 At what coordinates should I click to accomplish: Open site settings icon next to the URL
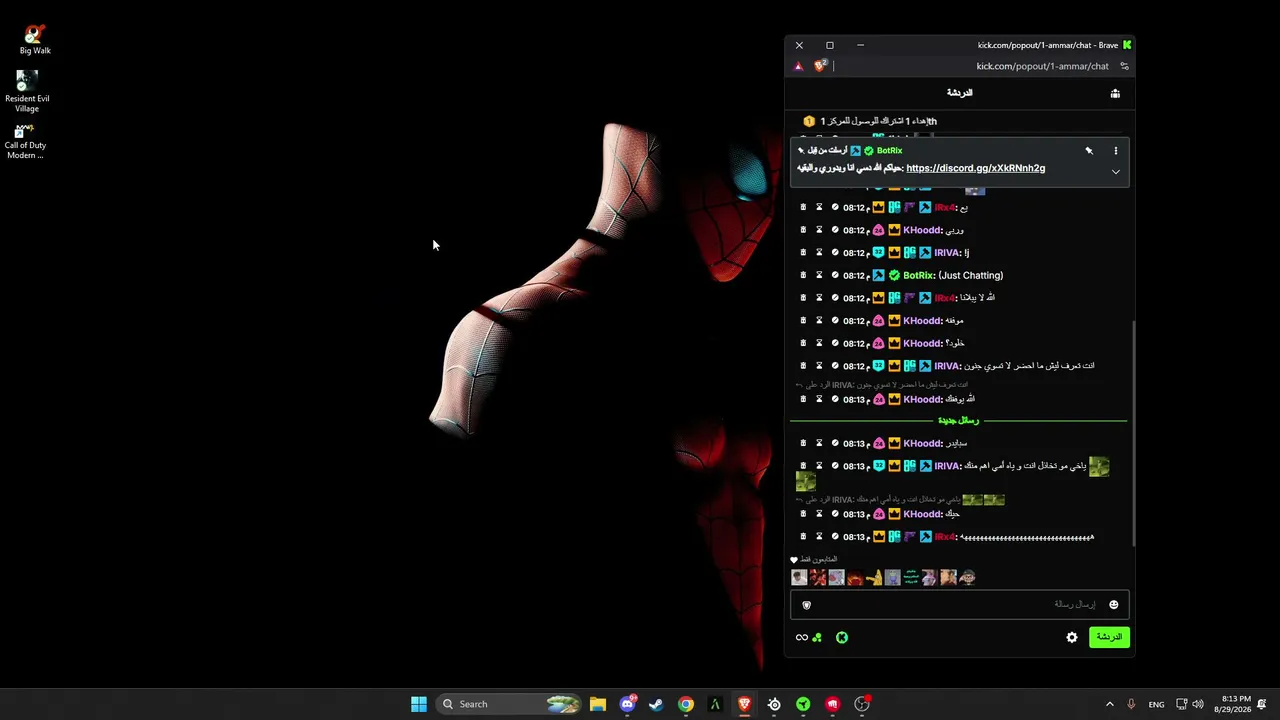tap(1124, 66)
